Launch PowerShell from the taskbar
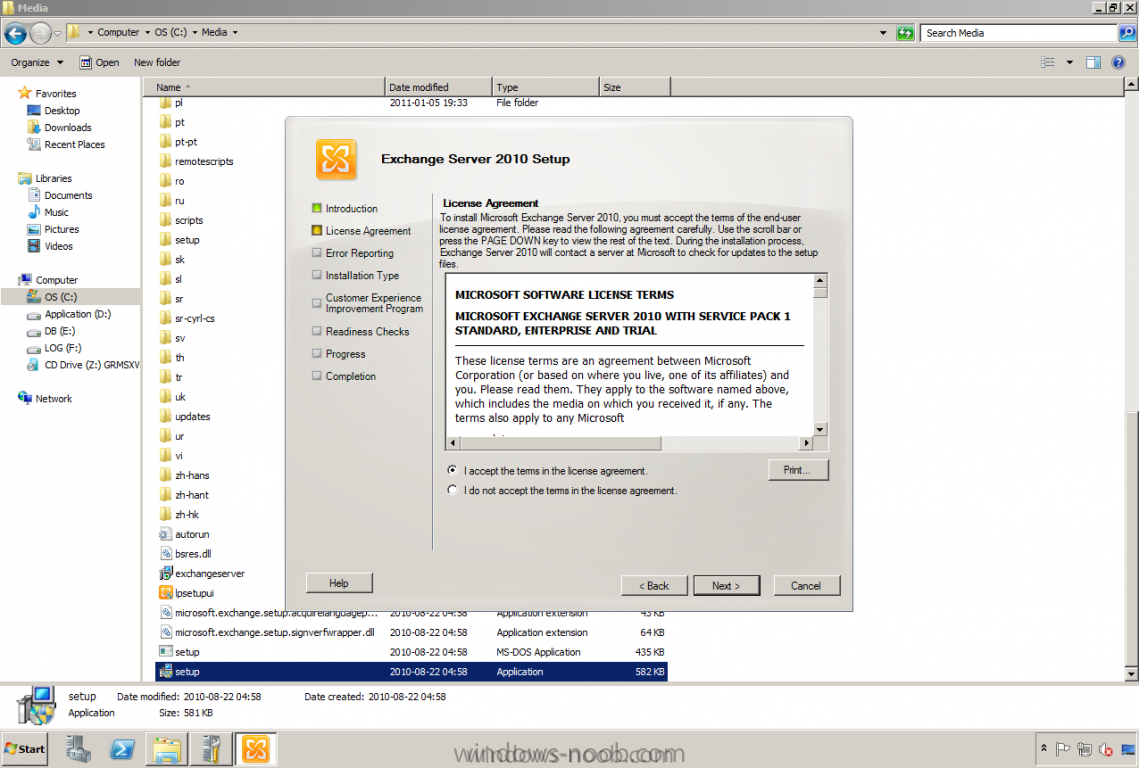The width and height of the screenshot is (1139, 768). click(122, 749)
